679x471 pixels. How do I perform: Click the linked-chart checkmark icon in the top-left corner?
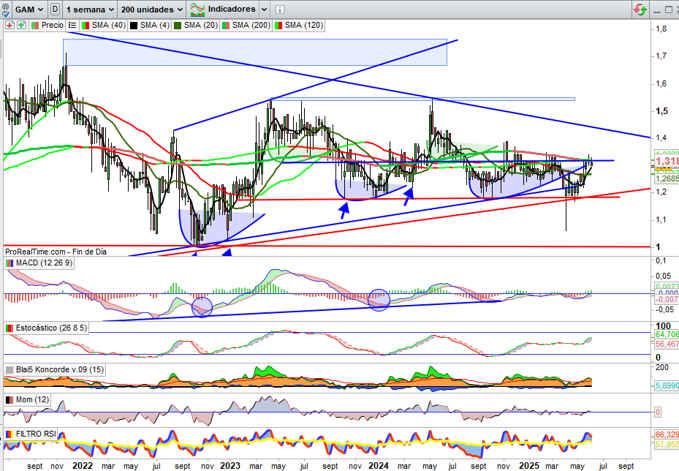coord(5,10)
